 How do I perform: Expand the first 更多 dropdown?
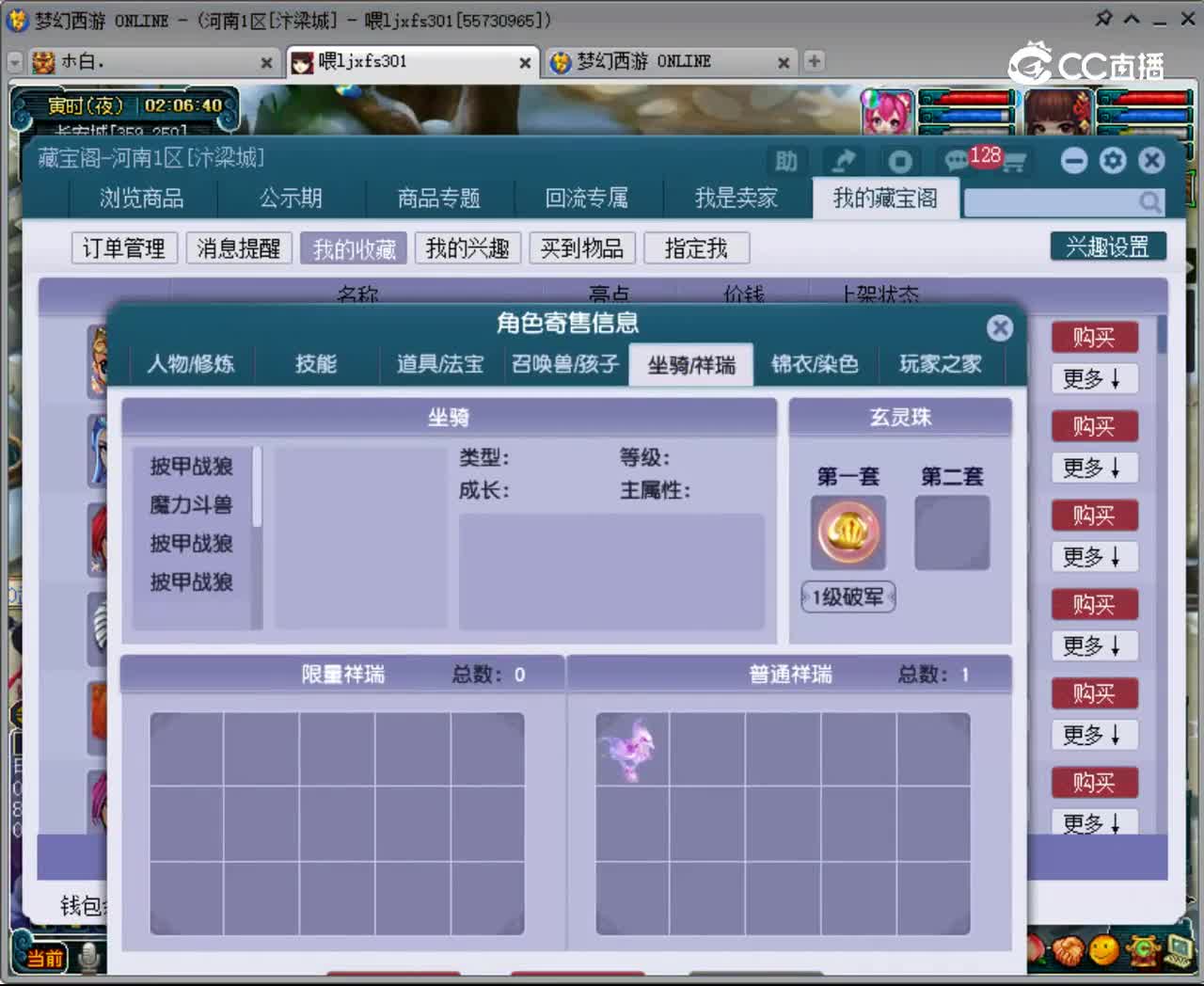tap(1094, 379)
